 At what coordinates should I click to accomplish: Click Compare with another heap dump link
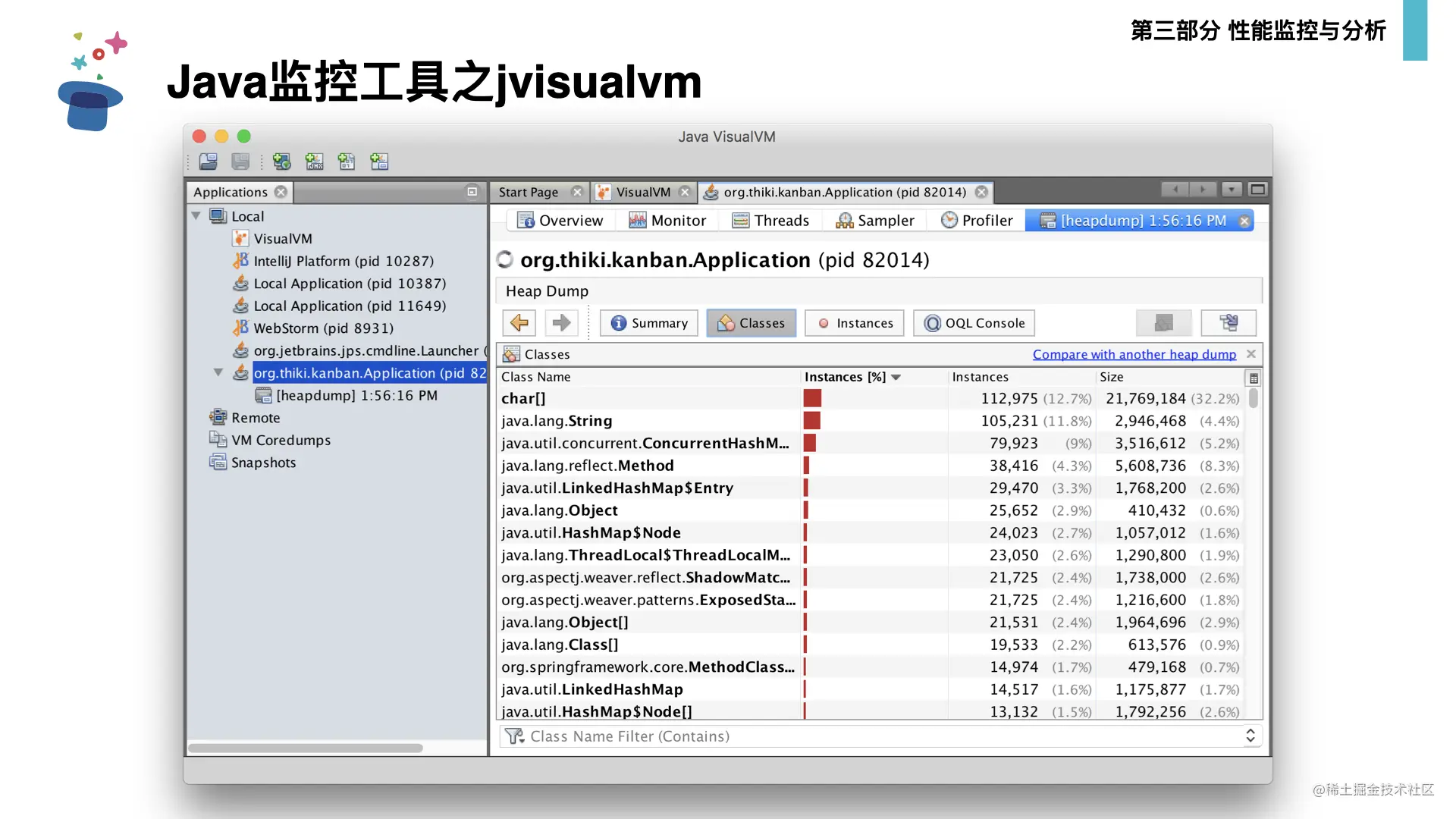1134,354
